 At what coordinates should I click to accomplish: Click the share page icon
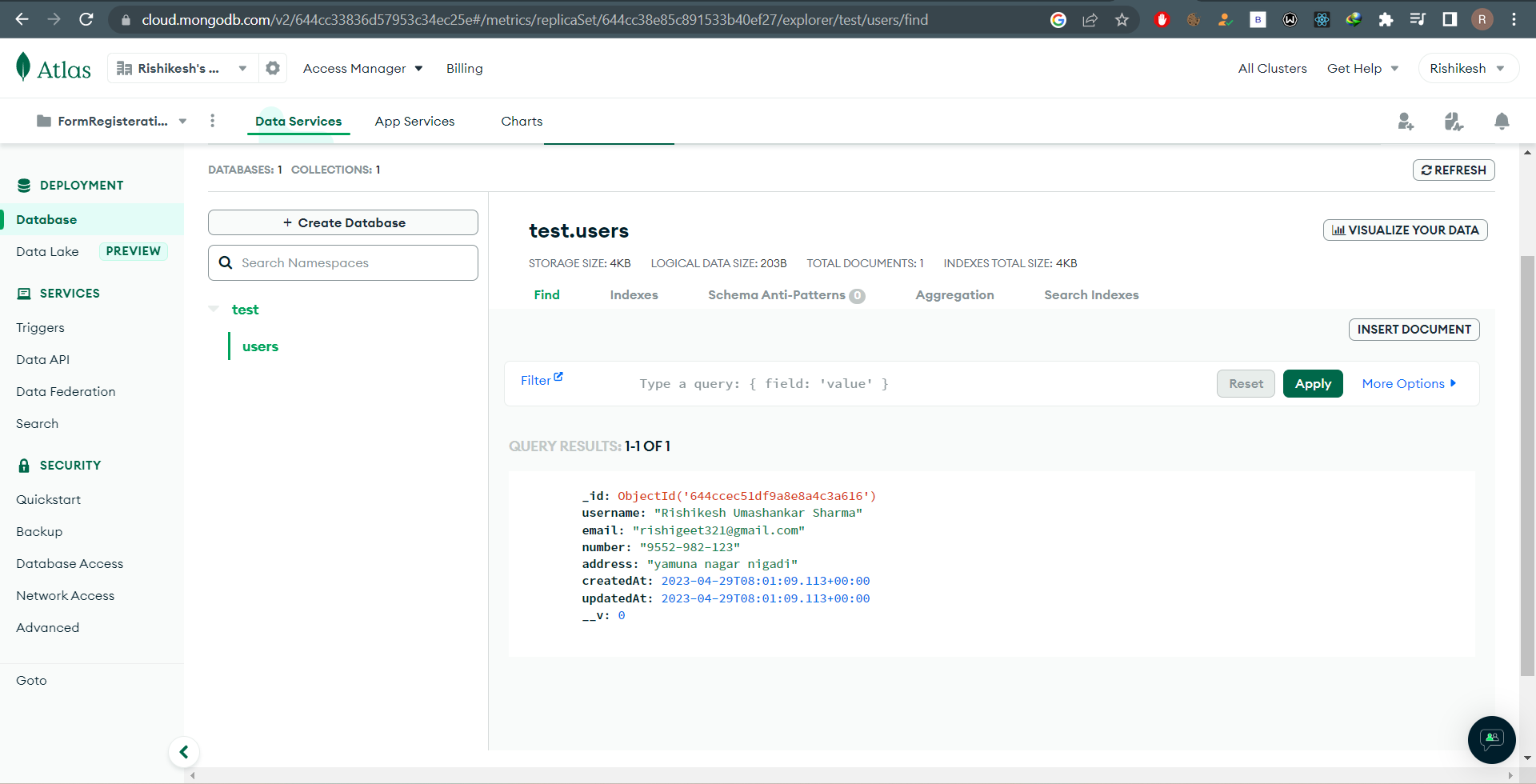click(1090, 20)
